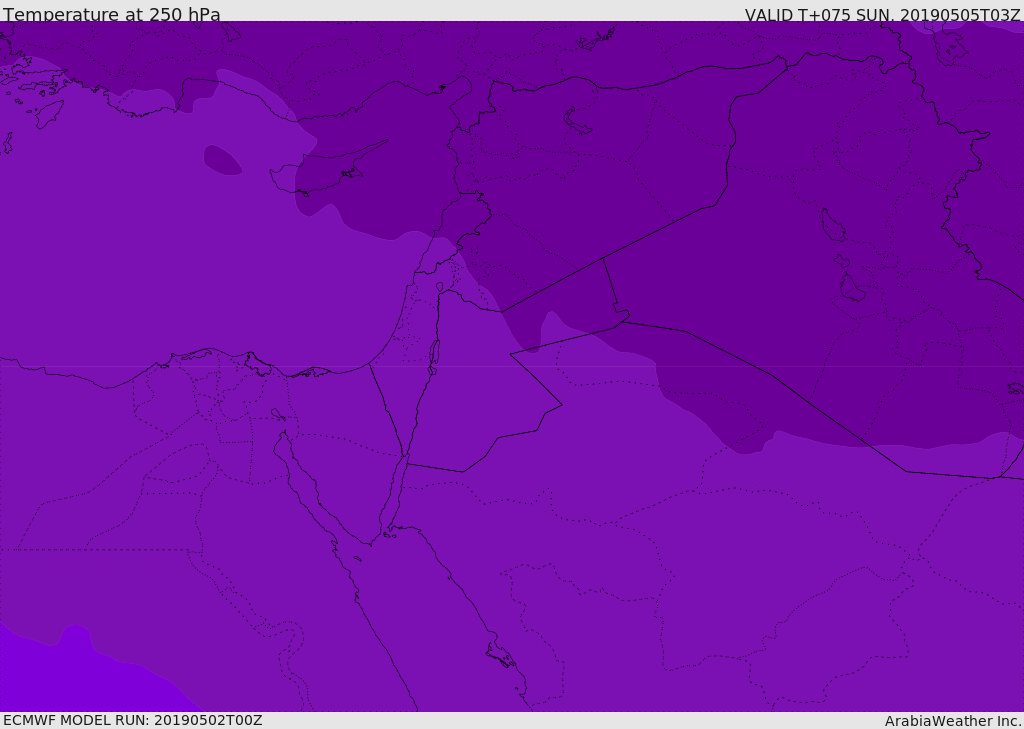Click the "Temperature at 250 hPa" title

(111, 14)
